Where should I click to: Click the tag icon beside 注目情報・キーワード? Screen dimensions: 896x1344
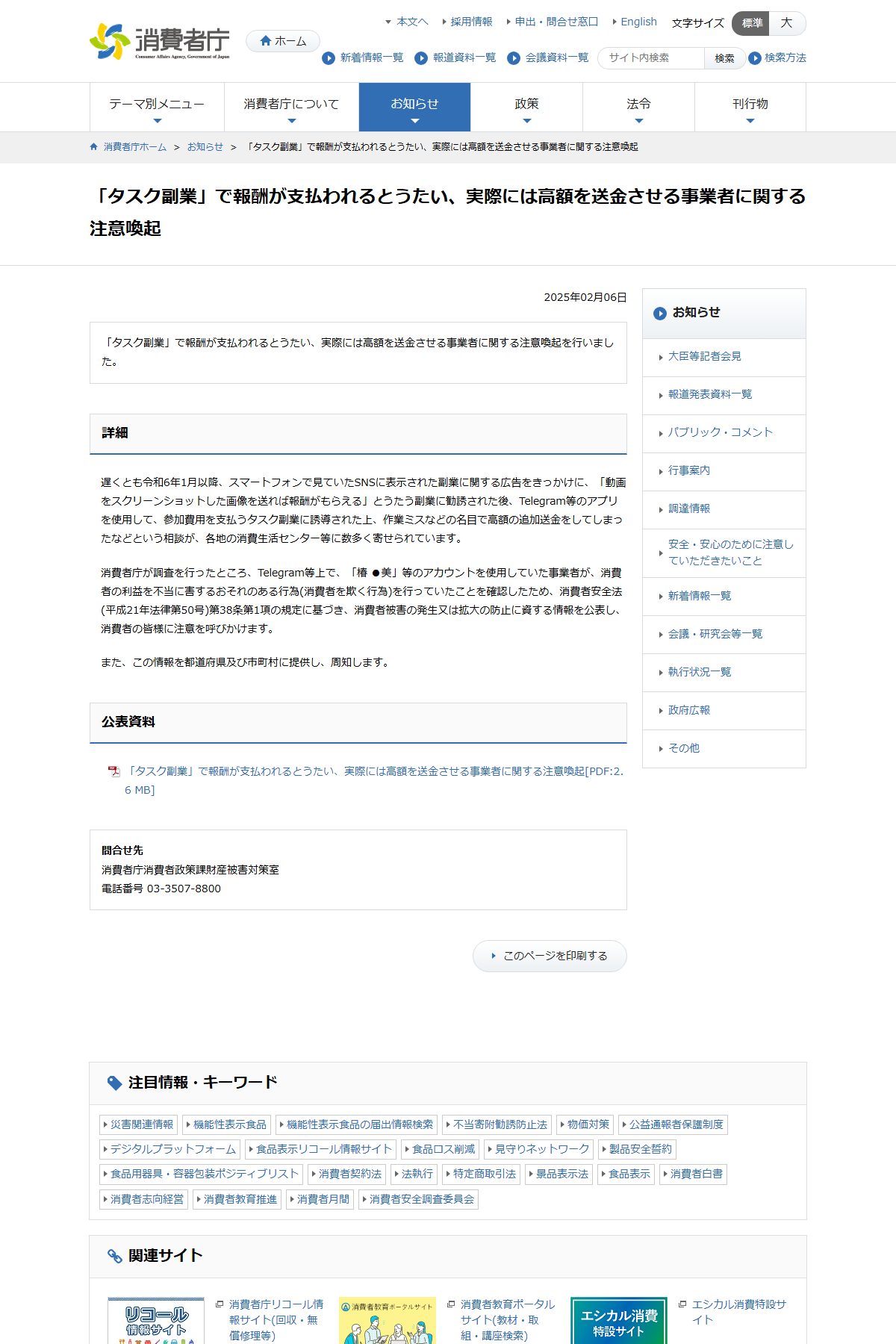click(115, 1083)
